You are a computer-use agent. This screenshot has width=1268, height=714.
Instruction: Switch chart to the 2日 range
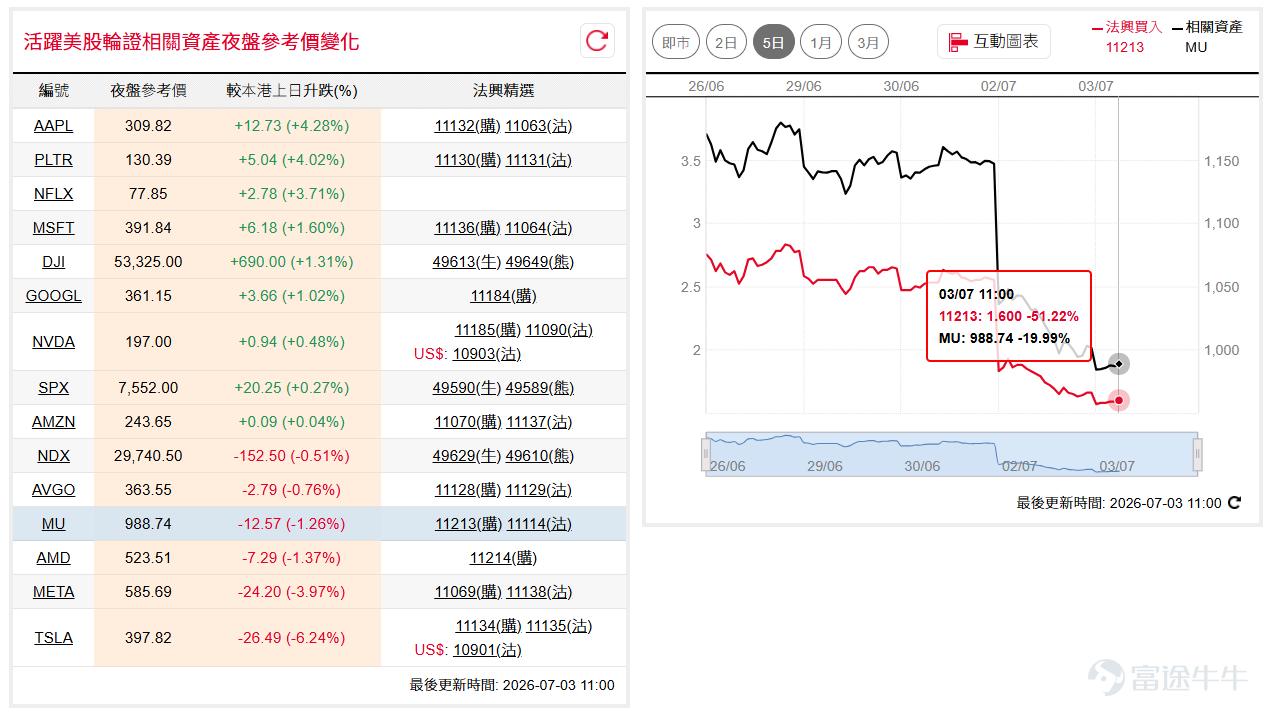[x=726, y=42]
